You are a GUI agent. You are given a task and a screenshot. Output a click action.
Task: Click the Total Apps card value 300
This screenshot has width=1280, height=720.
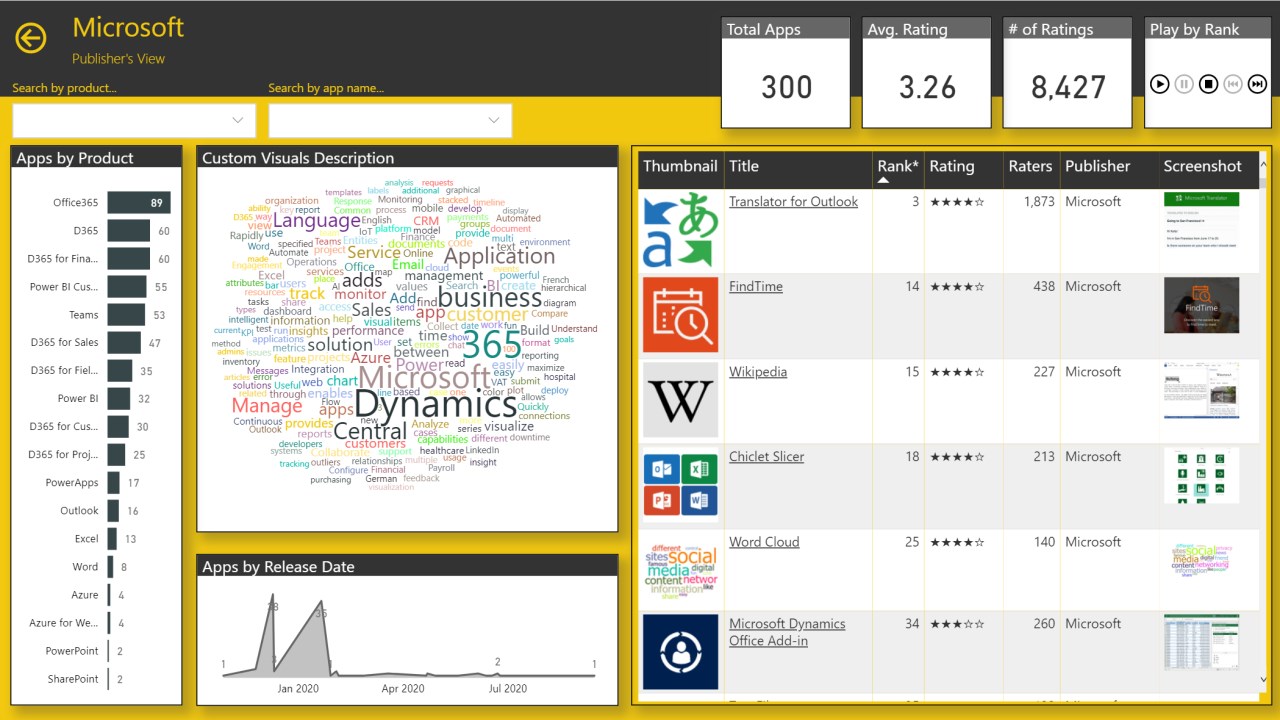click(x=786, y=87)
